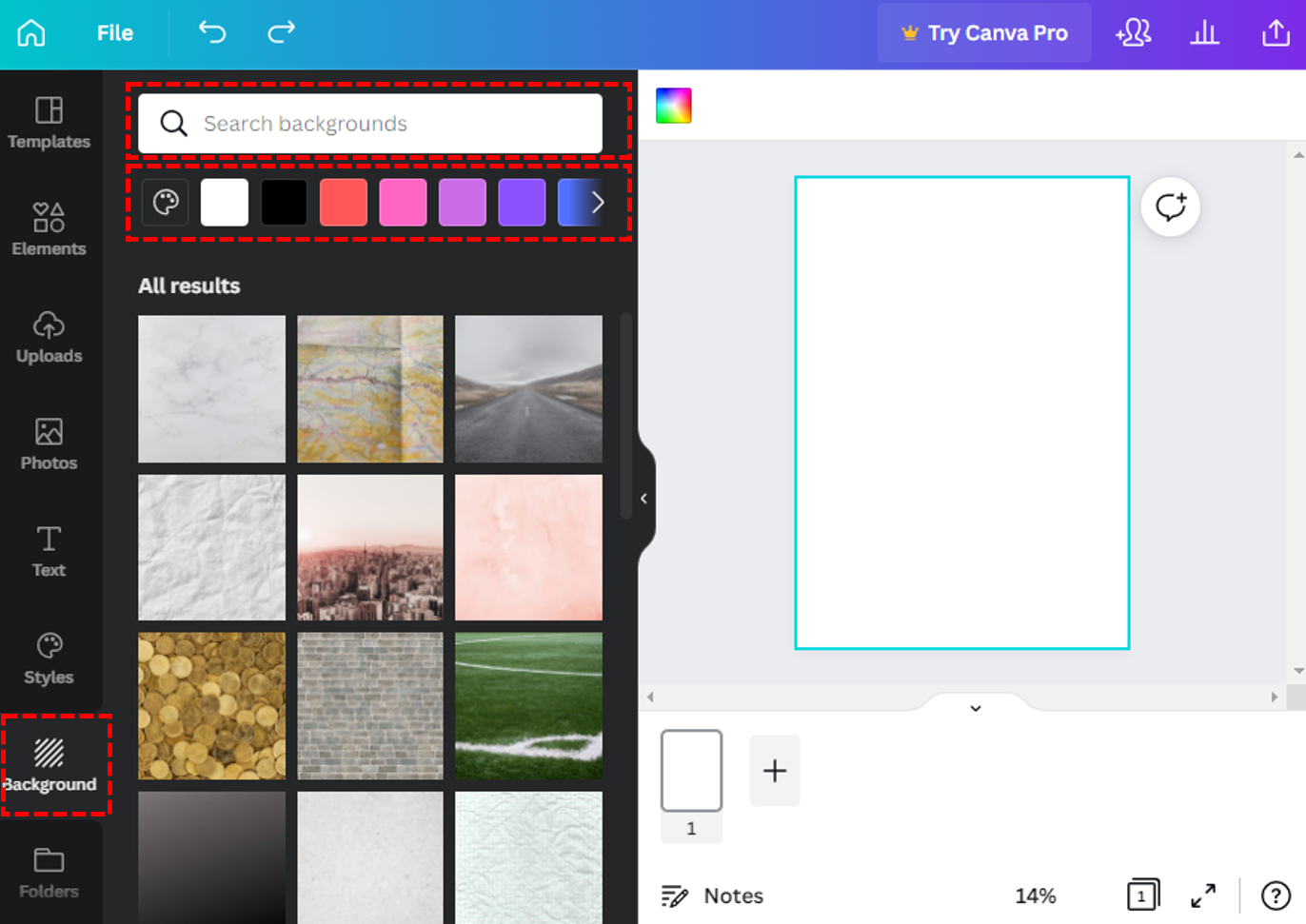This screenshot has height=924, width=1306.
Task: Select the pink city skyline background
Action: coord(370,548)
